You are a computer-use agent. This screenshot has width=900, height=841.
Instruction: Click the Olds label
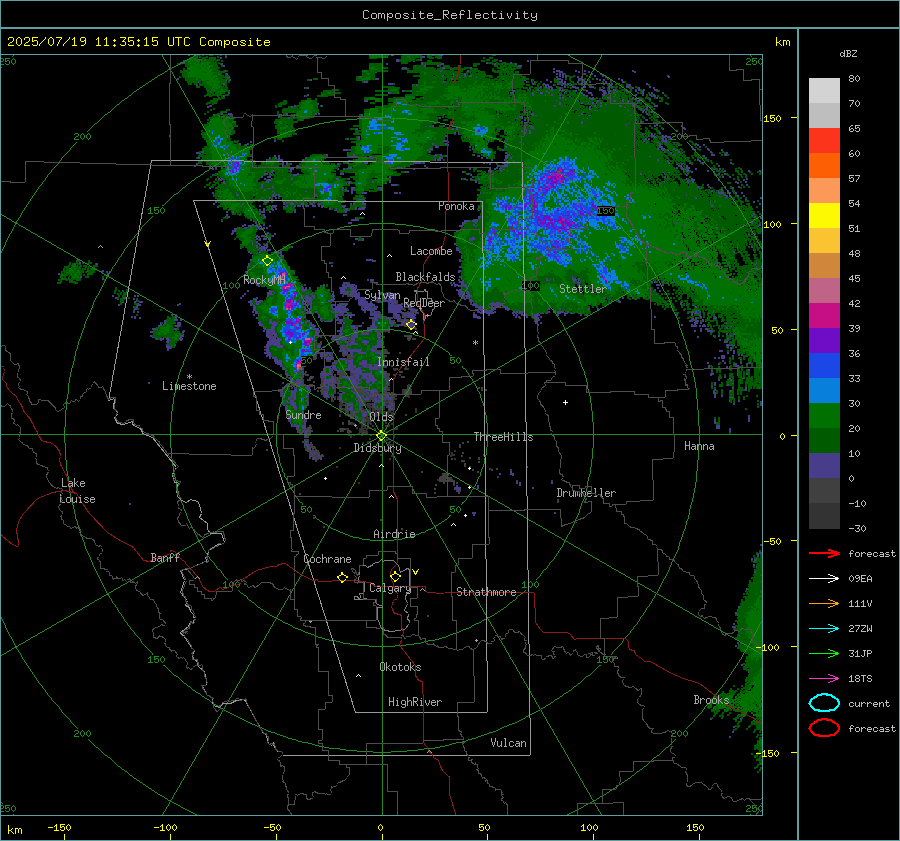pyautogui.click(x=381, y=416)
